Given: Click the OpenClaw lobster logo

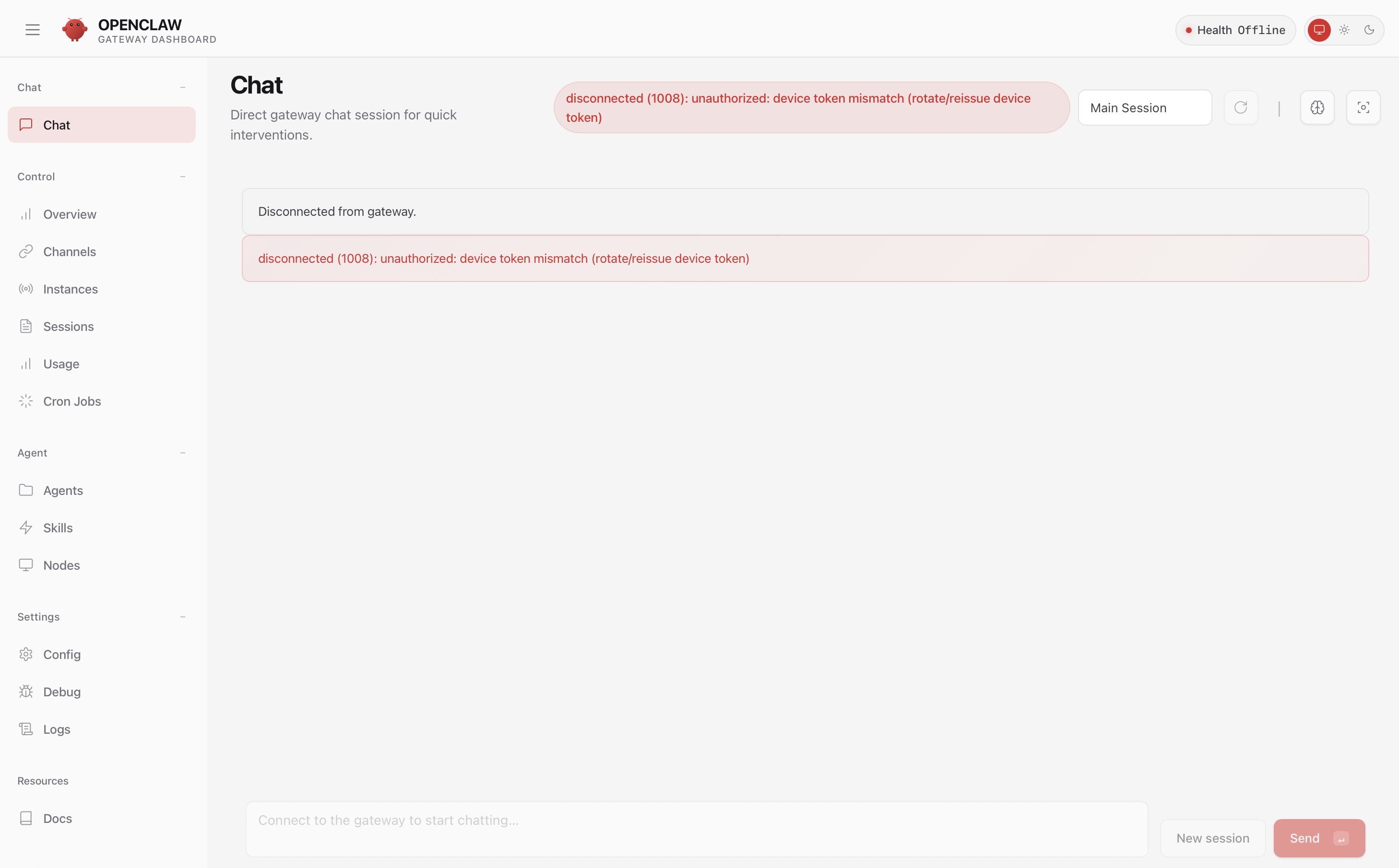Looking at the screenshot, I should (75, 30).
